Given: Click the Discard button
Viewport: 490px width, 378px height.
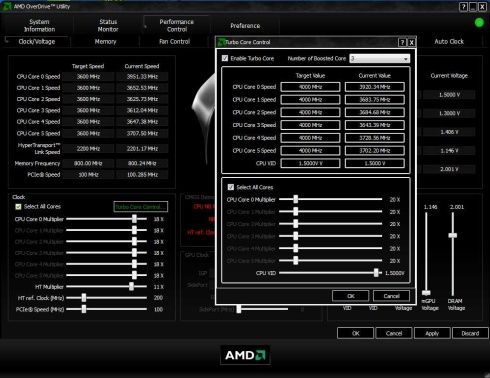Looking at the screenshot, I should pyautogui.click(x=470, y=333).
